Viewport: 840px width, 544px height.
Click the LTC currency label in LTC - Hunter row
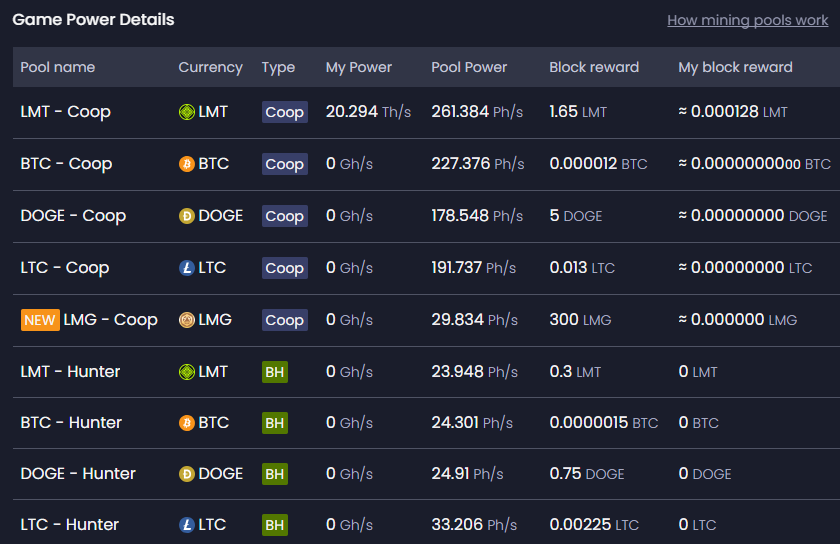212,525
